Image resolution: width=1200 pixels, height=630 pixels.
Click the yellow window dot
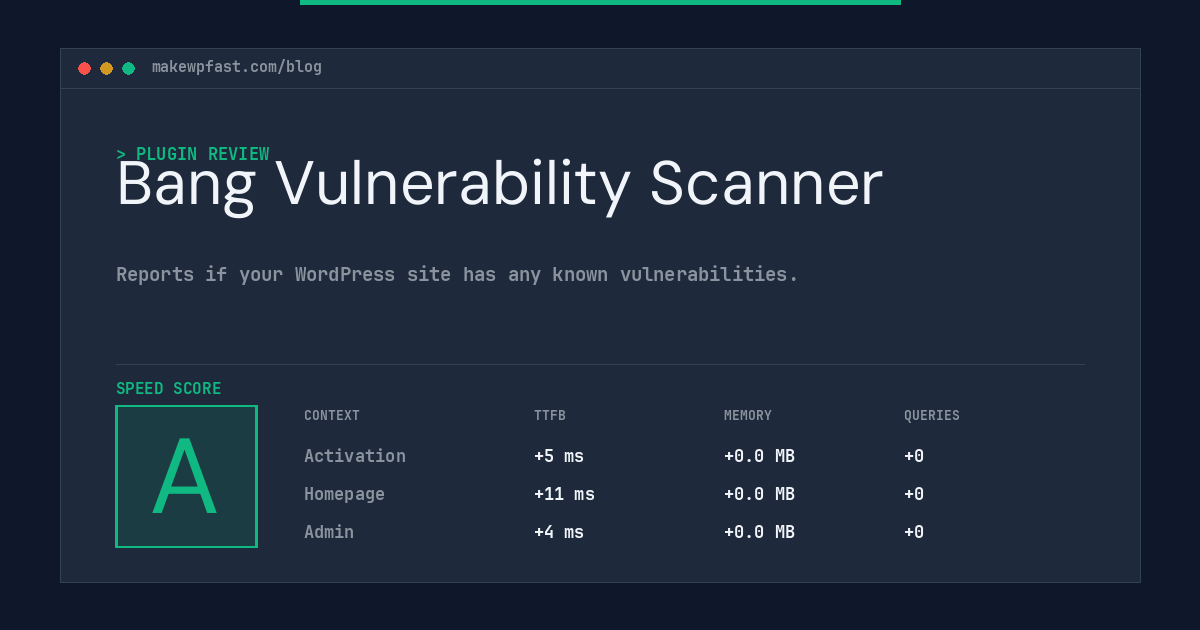click(106, 68)
